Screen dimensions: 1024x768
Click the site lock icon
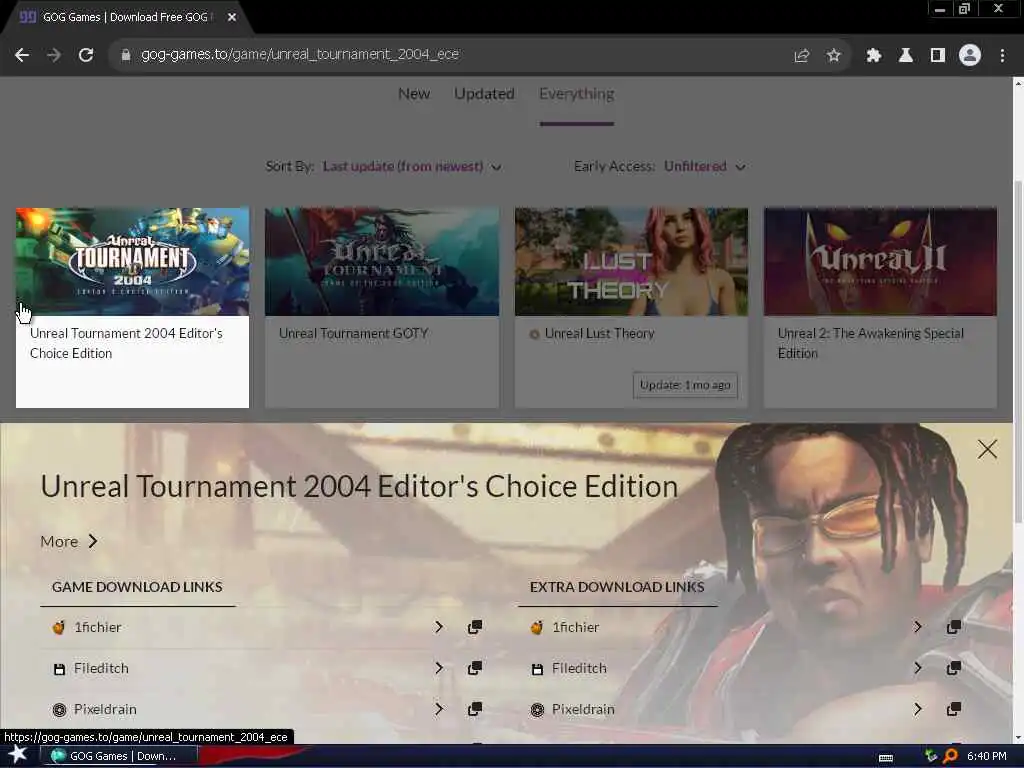click(126, 55)
